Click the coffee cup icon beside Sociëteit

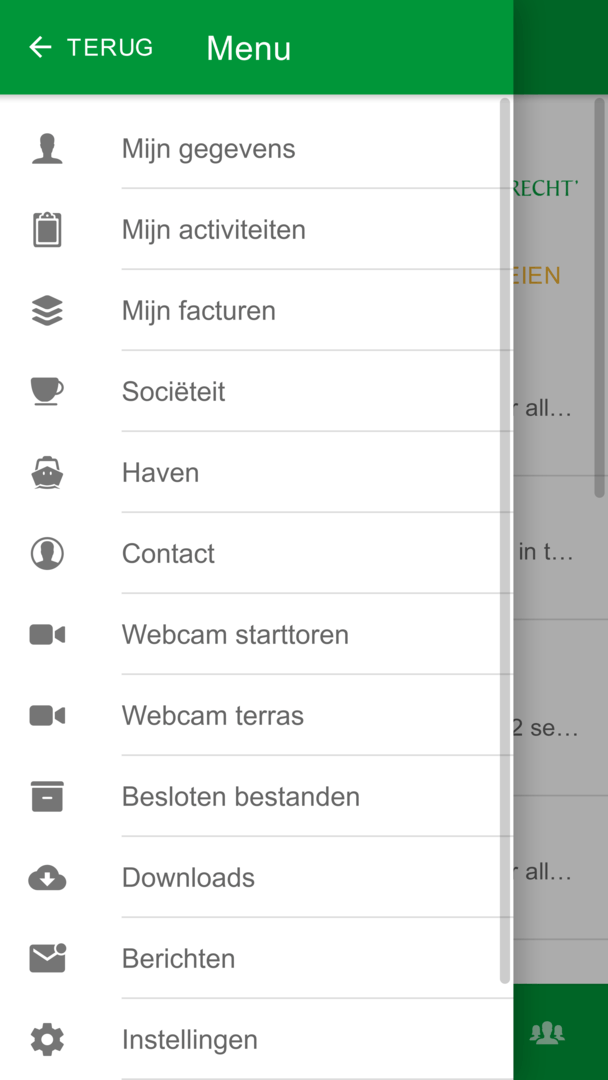tap(47, 391)
